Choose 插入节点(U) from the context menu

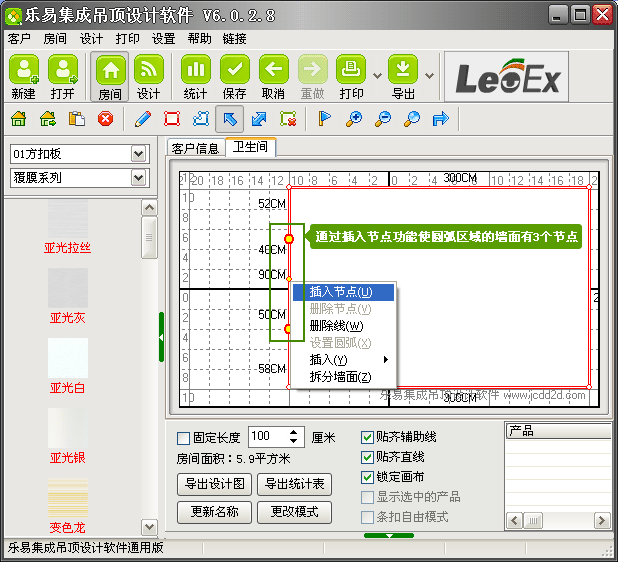[x=341, y=292]
